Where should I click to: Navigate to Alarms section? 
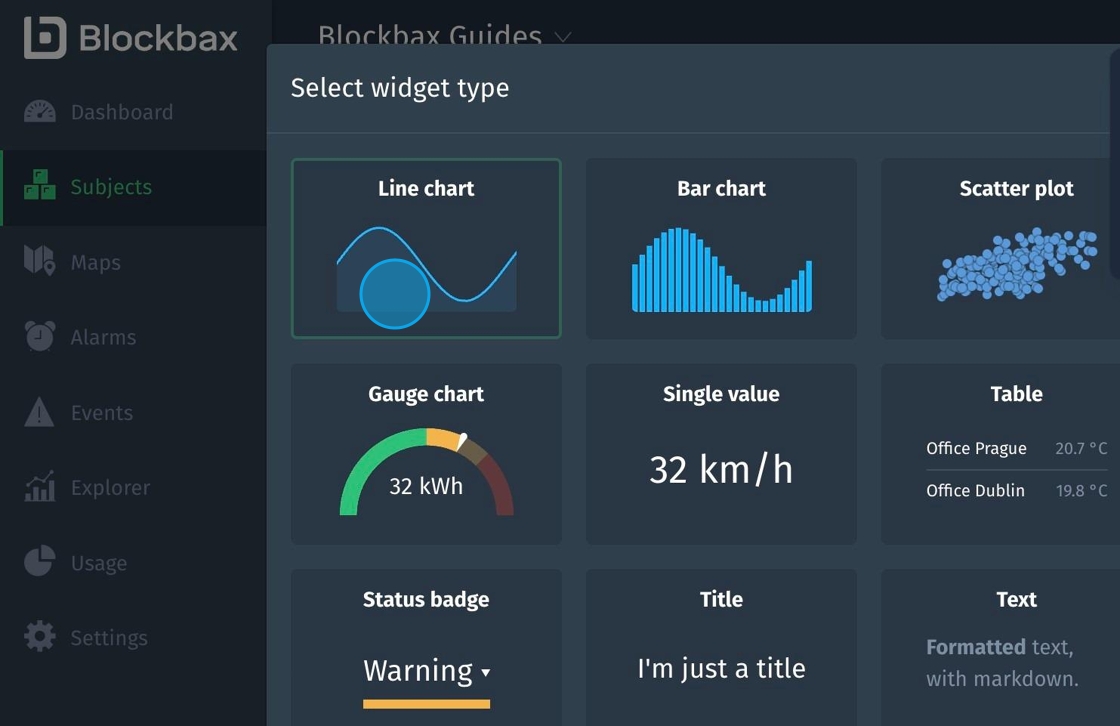coord(133,337)
